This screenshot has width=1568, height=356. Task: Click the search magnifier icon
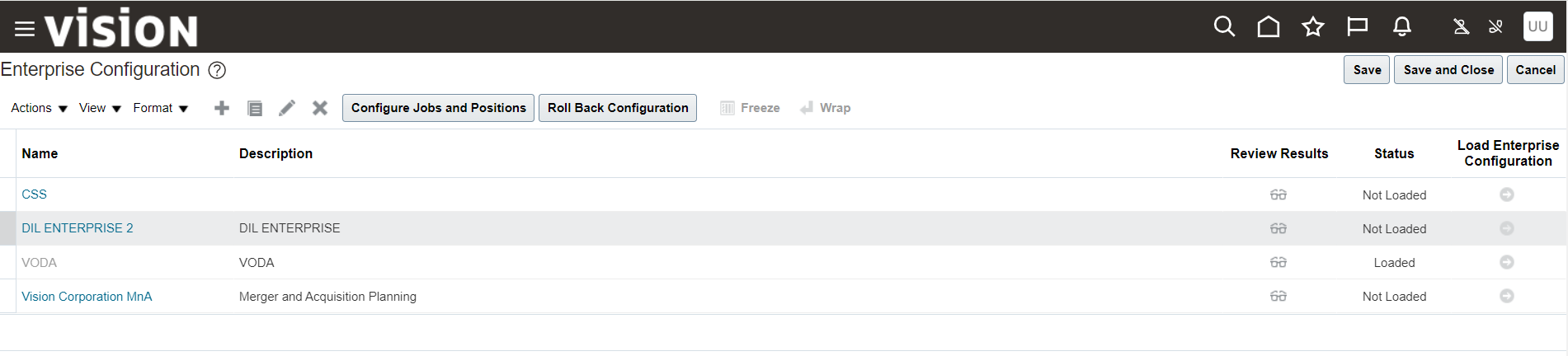1224,27
